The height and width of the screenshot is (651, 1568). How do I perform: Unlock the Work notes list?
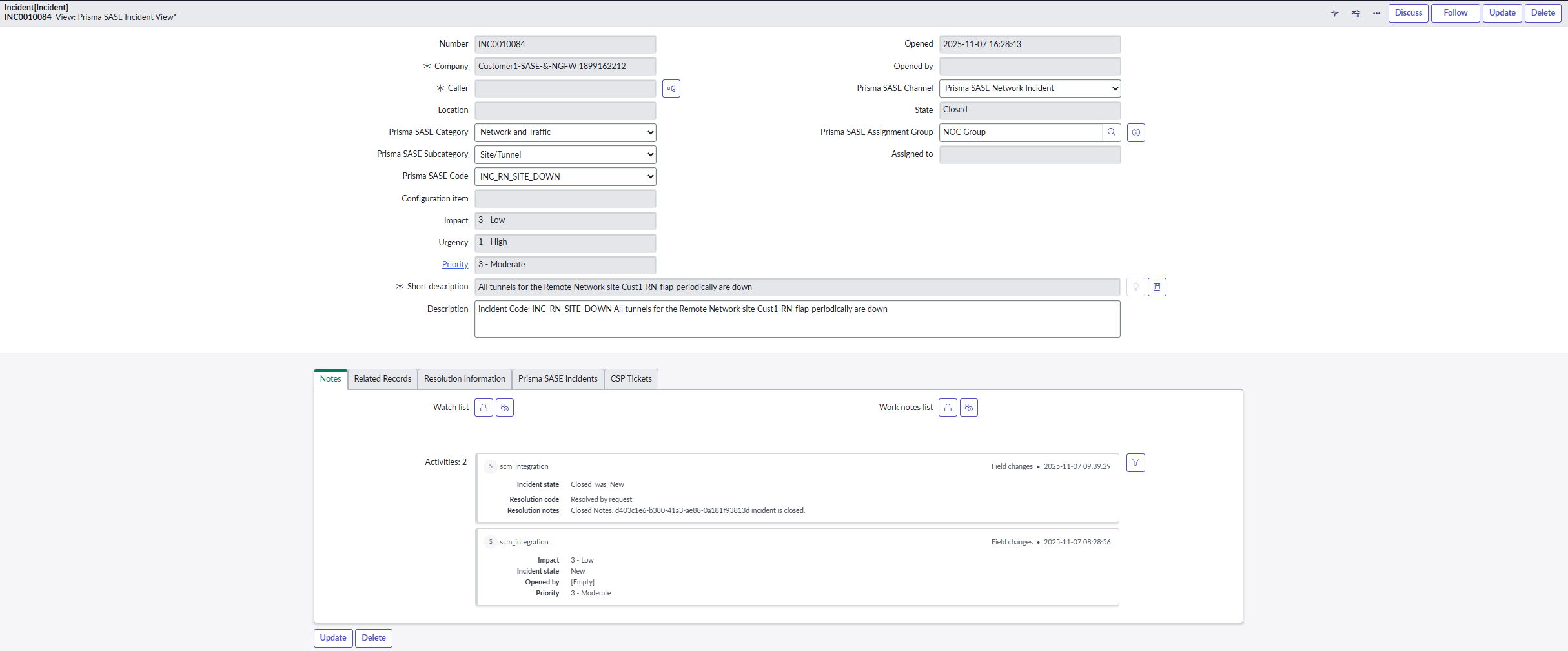[x=948, y=408]
